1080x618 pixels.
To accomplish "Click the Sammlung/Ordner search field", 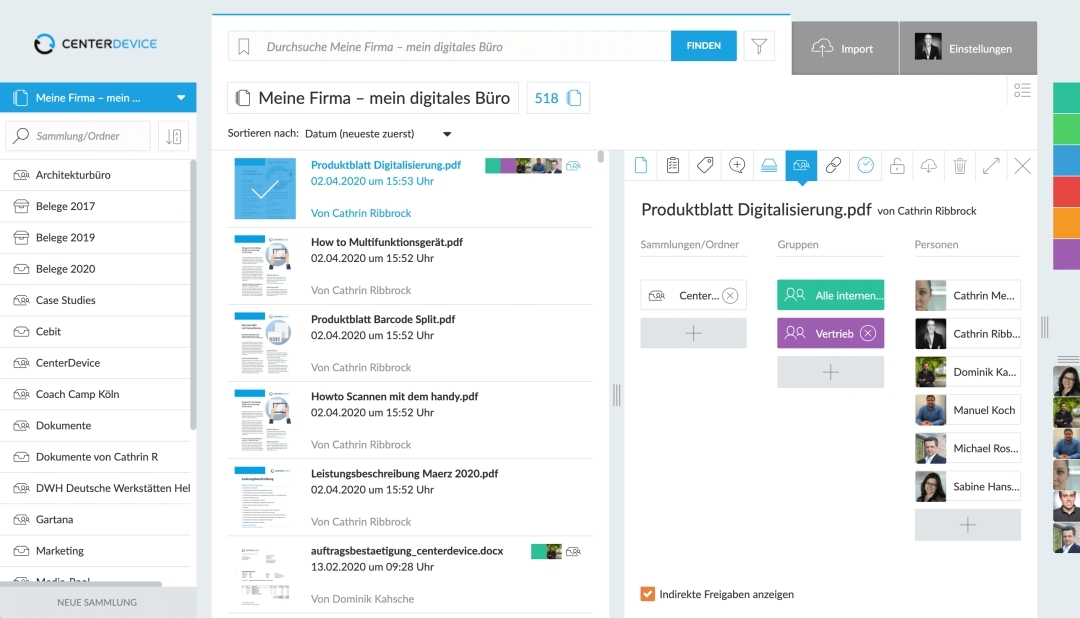I will [x=79, y=136].
